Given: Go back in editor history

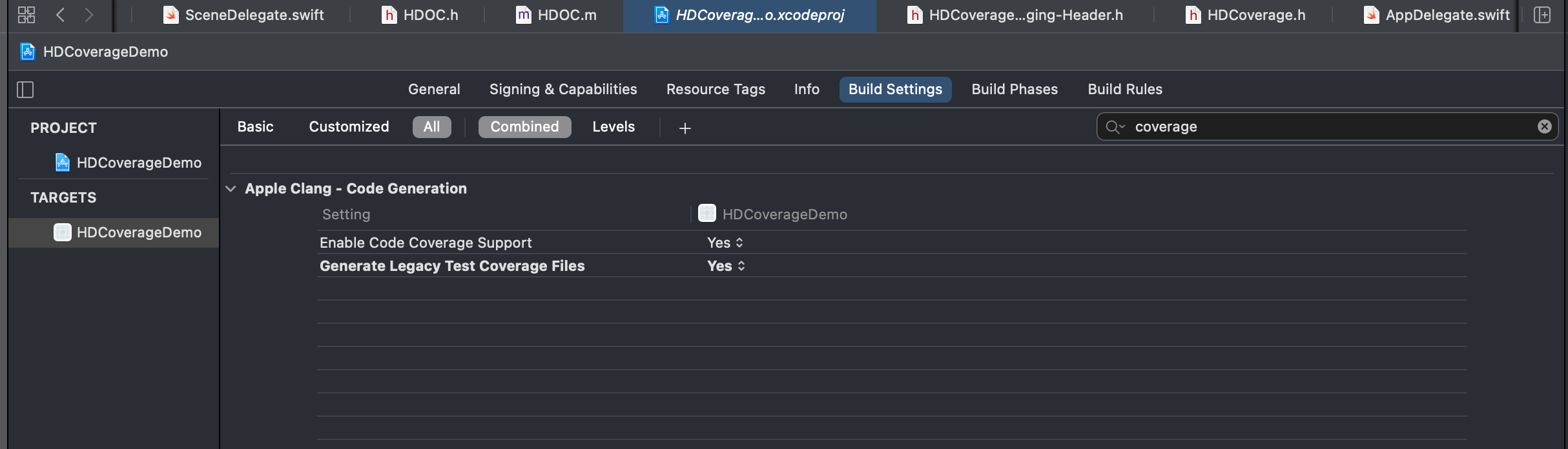Looking at the screenshot, I should 61,15.
